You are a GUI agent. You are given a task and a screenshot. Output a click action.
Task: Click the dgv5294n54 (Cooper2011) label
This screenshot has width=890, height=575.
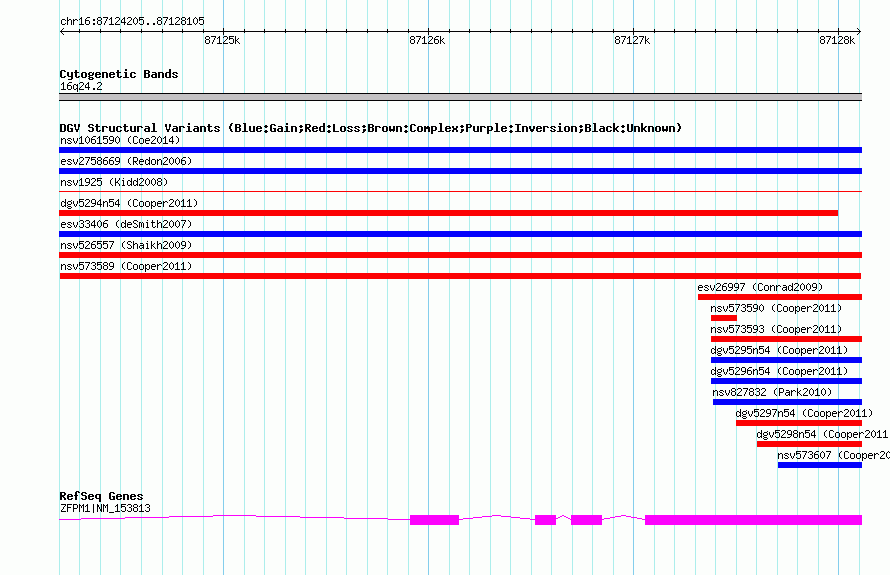click(x=129, y=203)
